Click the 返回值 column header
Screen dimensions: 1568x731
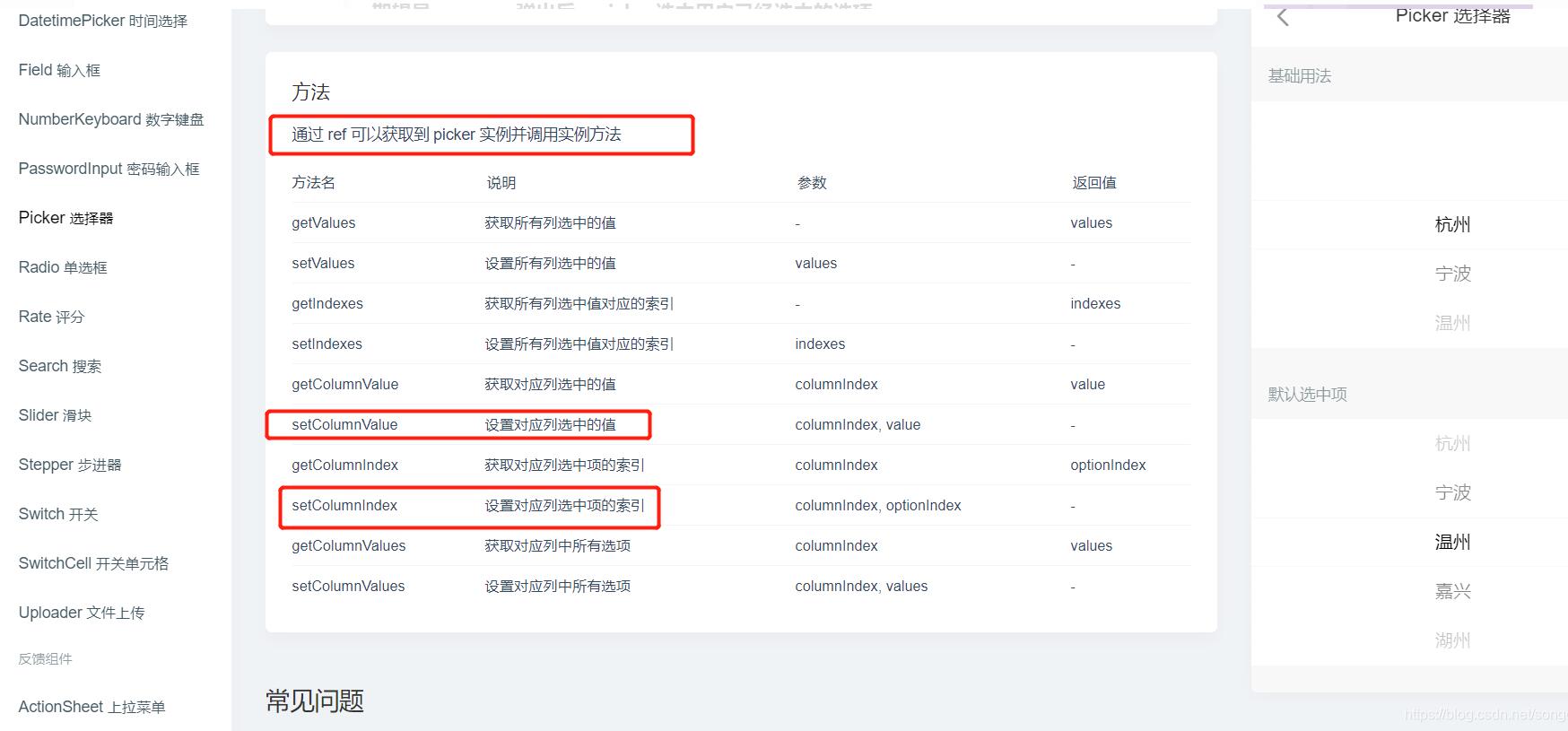point(1094,183)
